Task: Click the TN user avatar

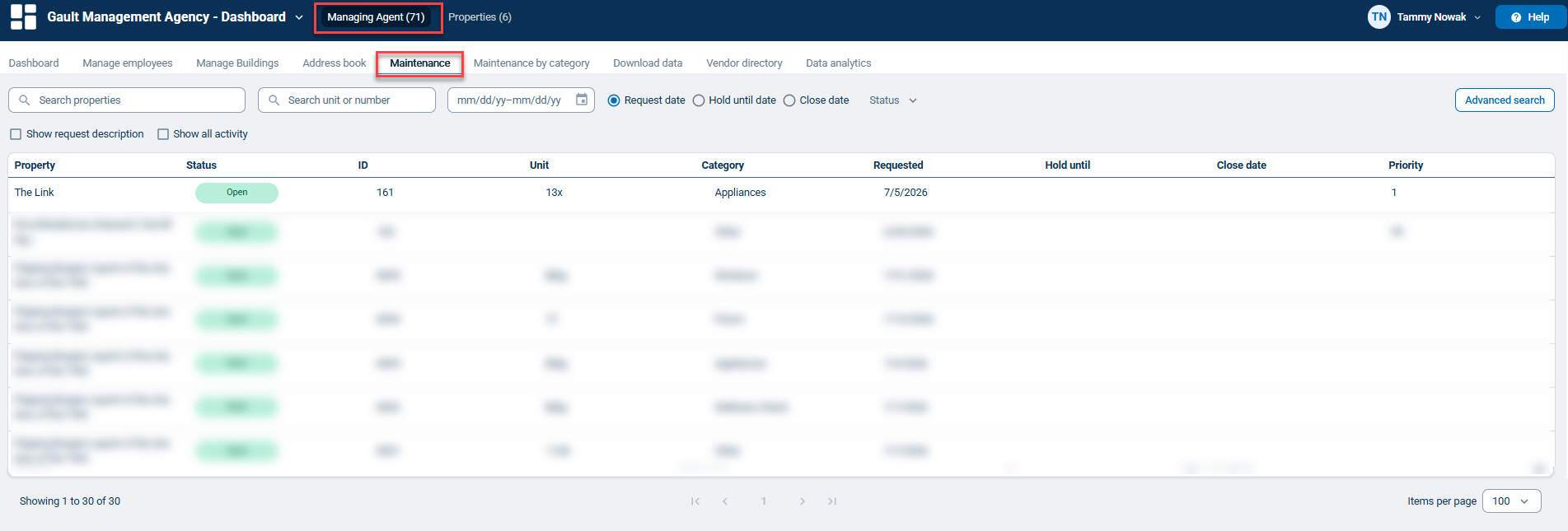Action: tap(1378, 16)
